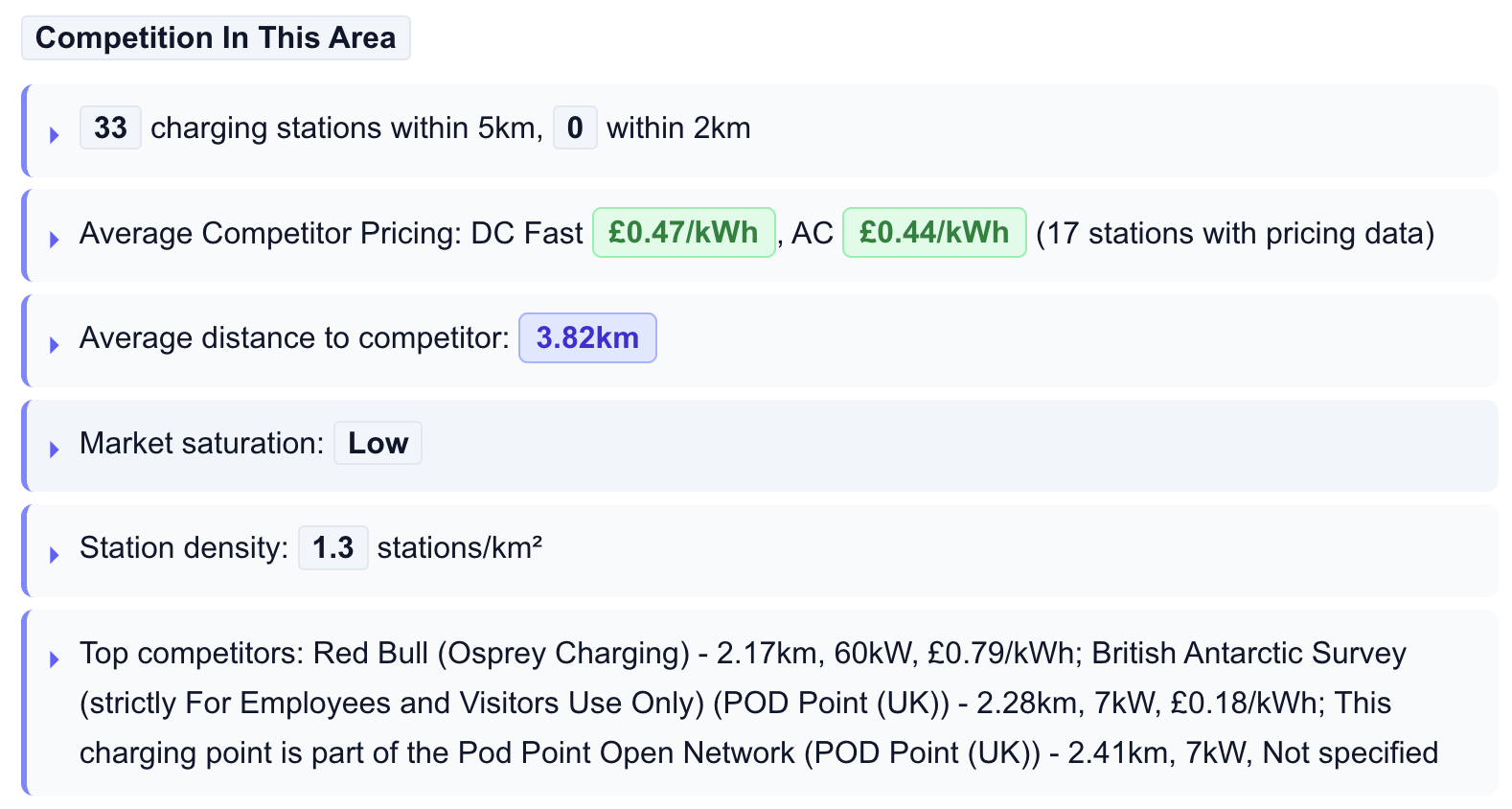Click the 1.3 station density badge
The width and height of the screenshot is (1512, 809).
pos(332,548)
